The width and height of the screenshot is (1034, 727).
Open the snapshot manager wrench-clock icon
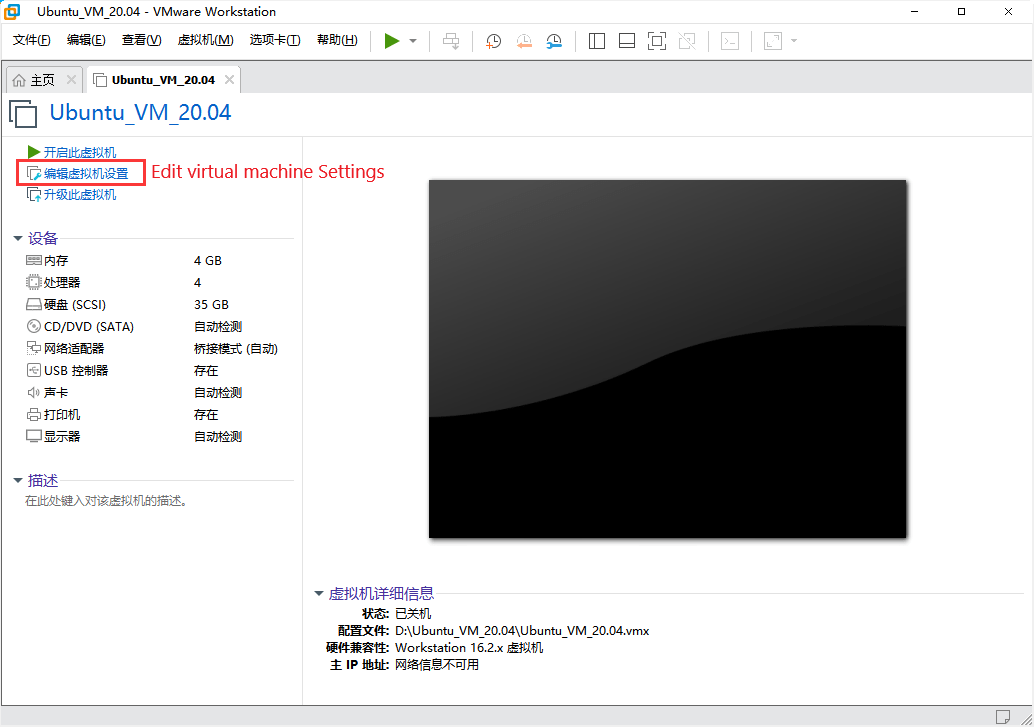554,41
